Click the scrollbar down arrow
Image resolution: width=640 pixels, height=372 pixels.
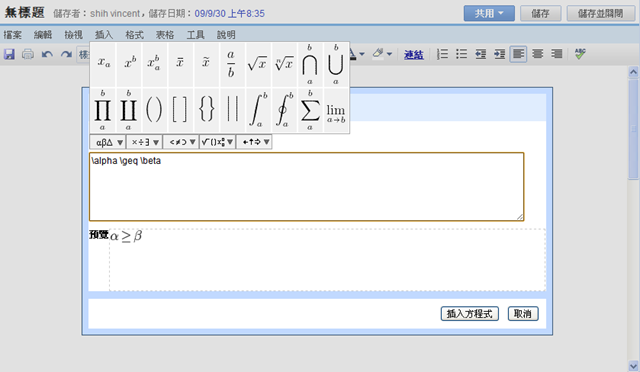[x=633, y=365]
